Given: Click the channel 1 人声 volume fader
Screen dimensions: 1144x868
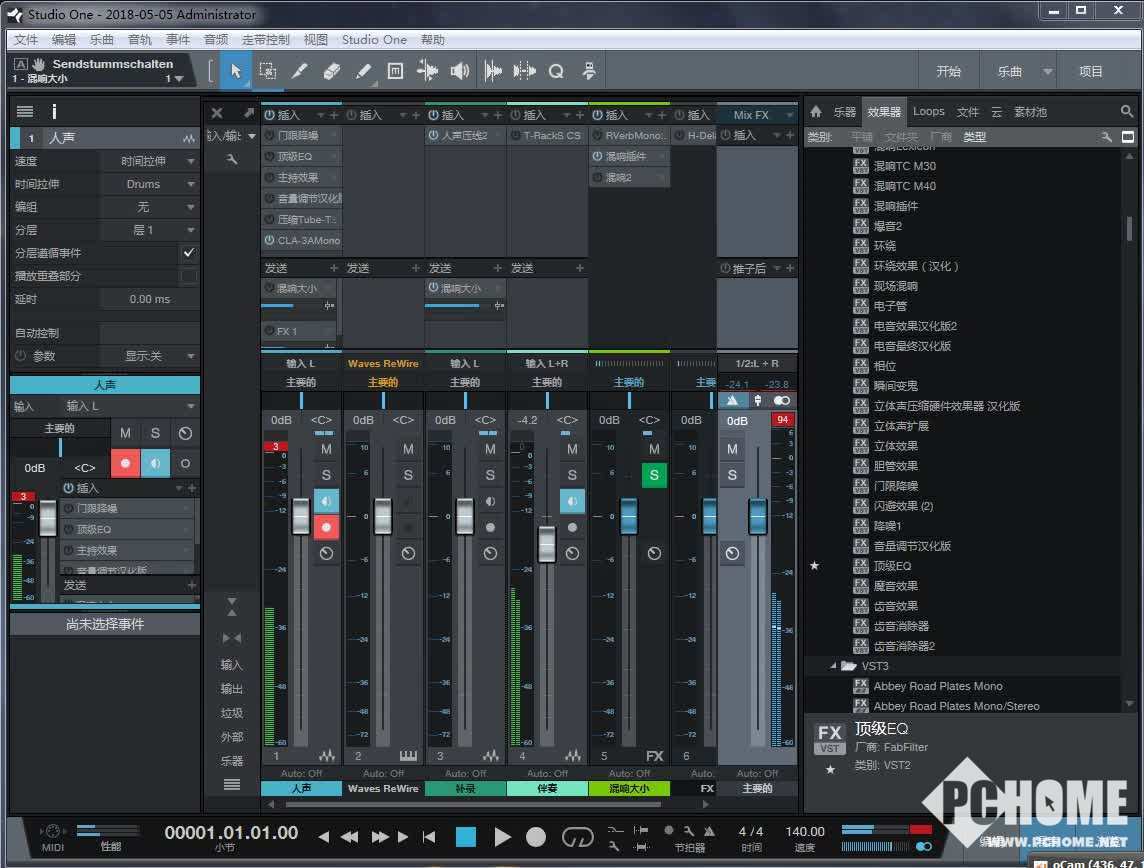Looking at the screenshot, I should (x=301, y=515).
